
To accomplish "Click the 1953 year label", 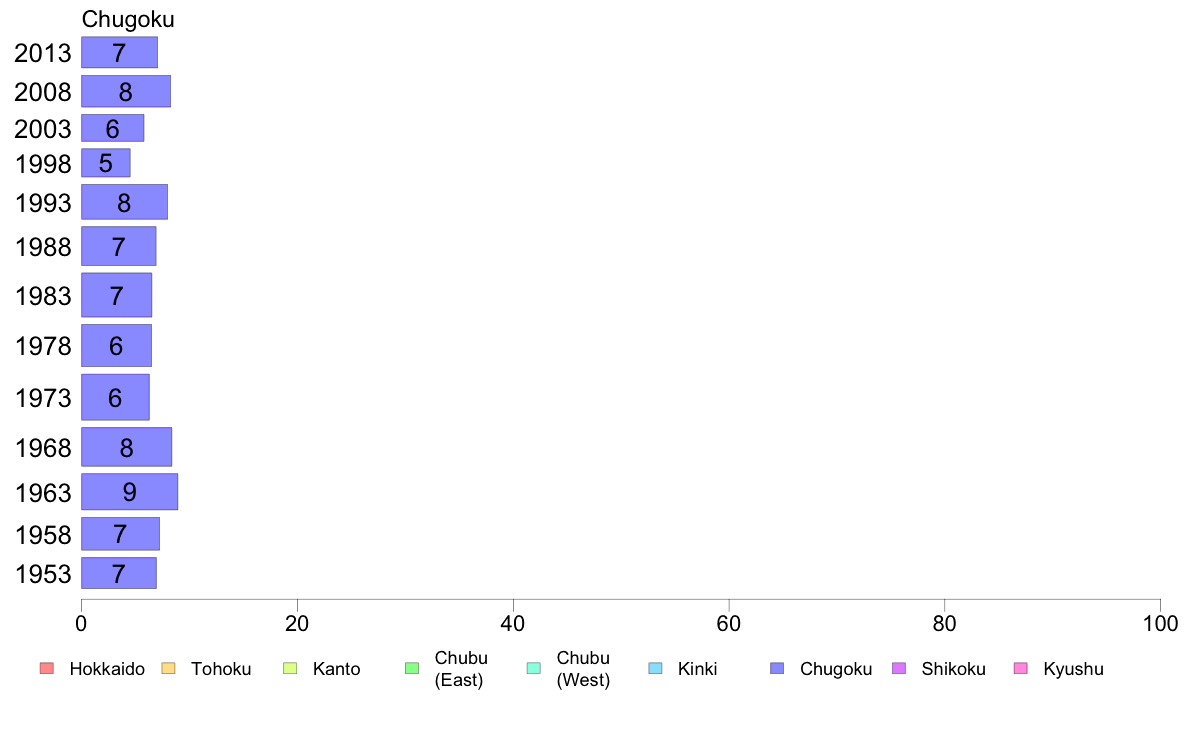I will coord(43,574).
